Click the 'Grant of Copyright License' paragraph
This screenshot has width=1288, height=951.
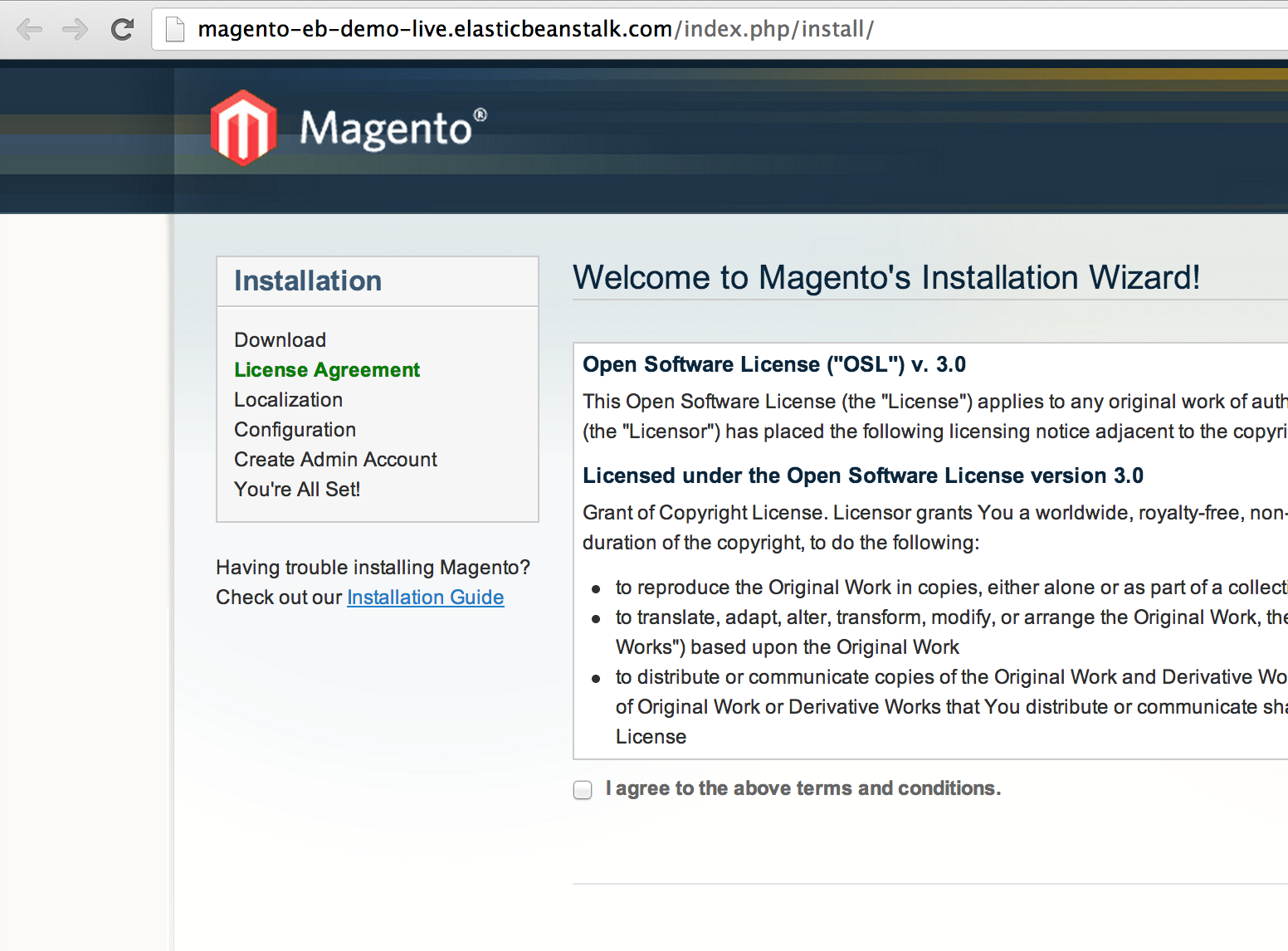pyautogui.click(x=935, y=528)
